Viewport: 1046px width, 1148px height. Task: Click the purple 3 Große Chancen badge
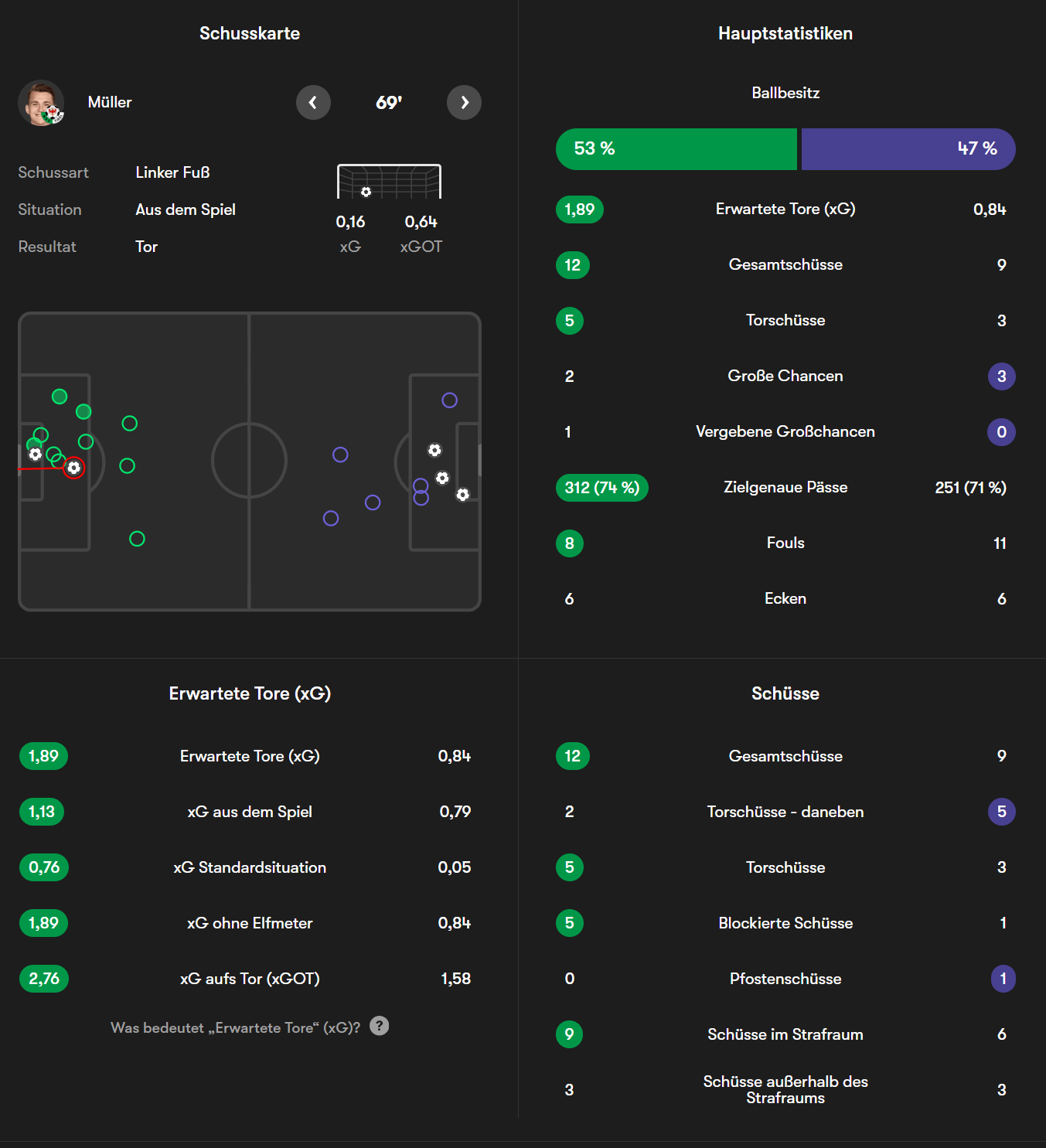click(1001, 376)
